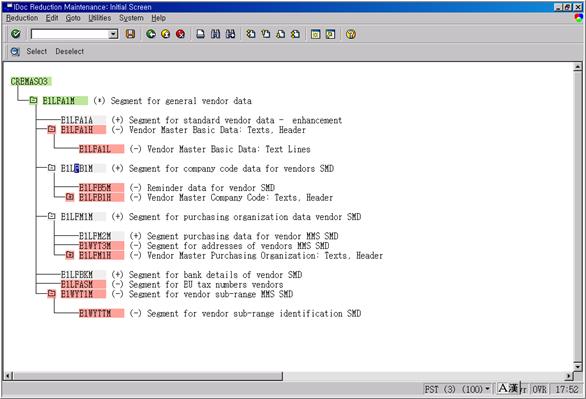Screen dimensions: 586x399
Task: Click the Print icon in toolbar
Action: tap(201, 34)
